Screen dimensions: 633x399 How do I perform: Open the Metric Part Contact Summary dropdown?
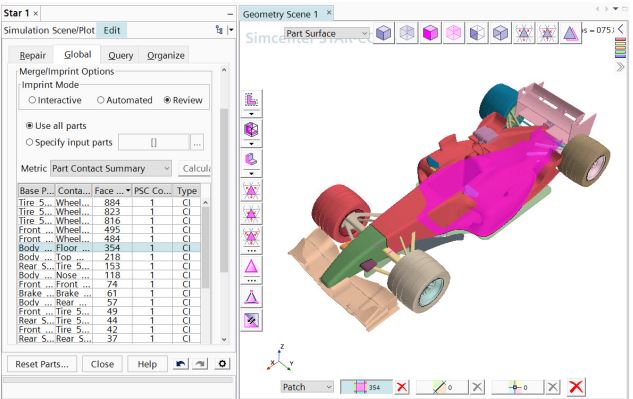pyautogui.click(x=111, y=168)
